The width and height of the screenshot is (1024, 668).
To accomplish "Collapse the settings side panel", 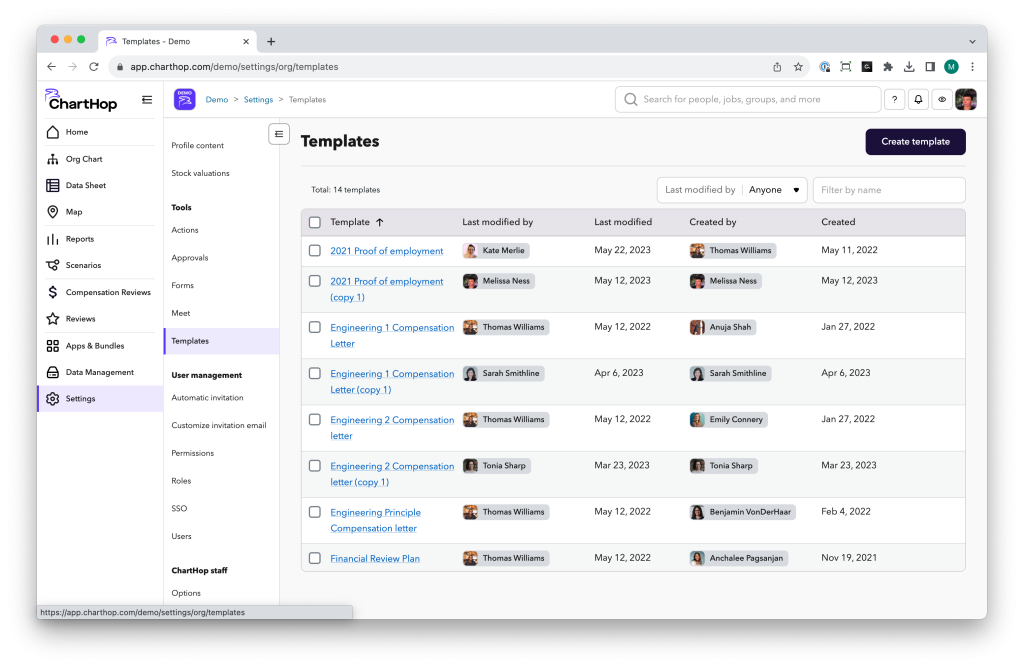I will [x=279, y=134].
